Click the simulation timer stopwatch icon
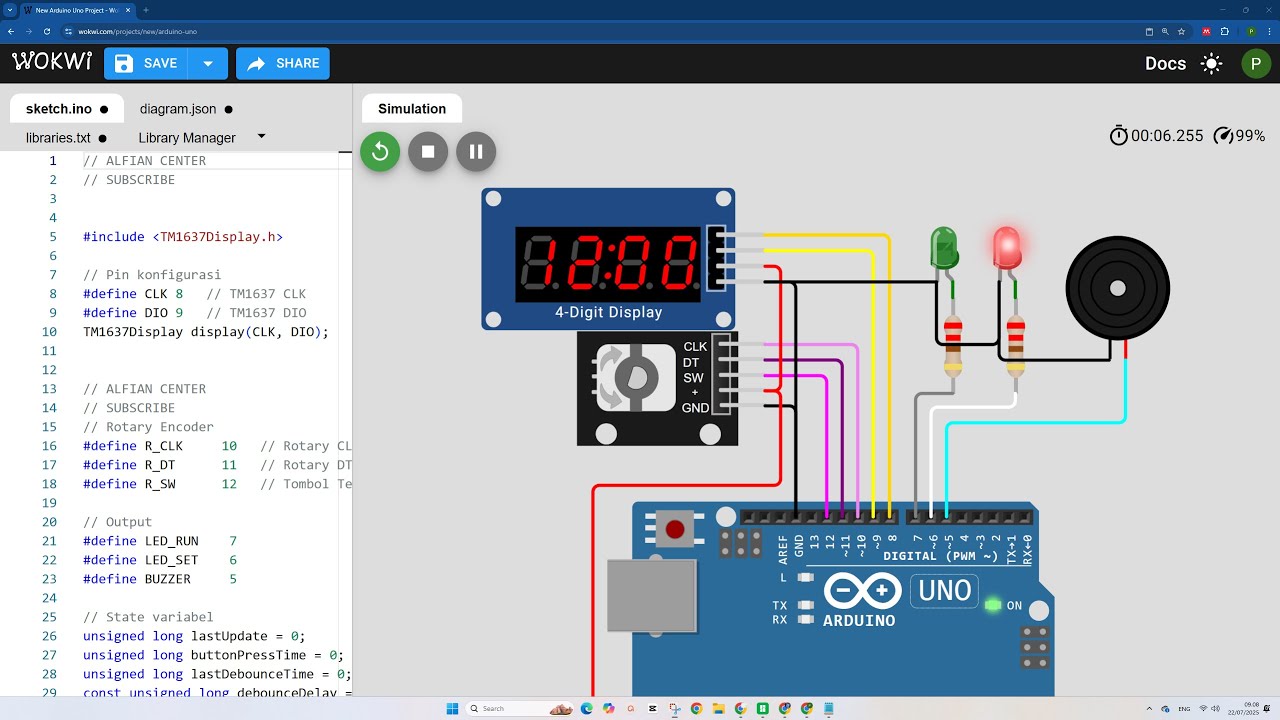This screenshot has height=720, width=1280. click(1118, 136)
